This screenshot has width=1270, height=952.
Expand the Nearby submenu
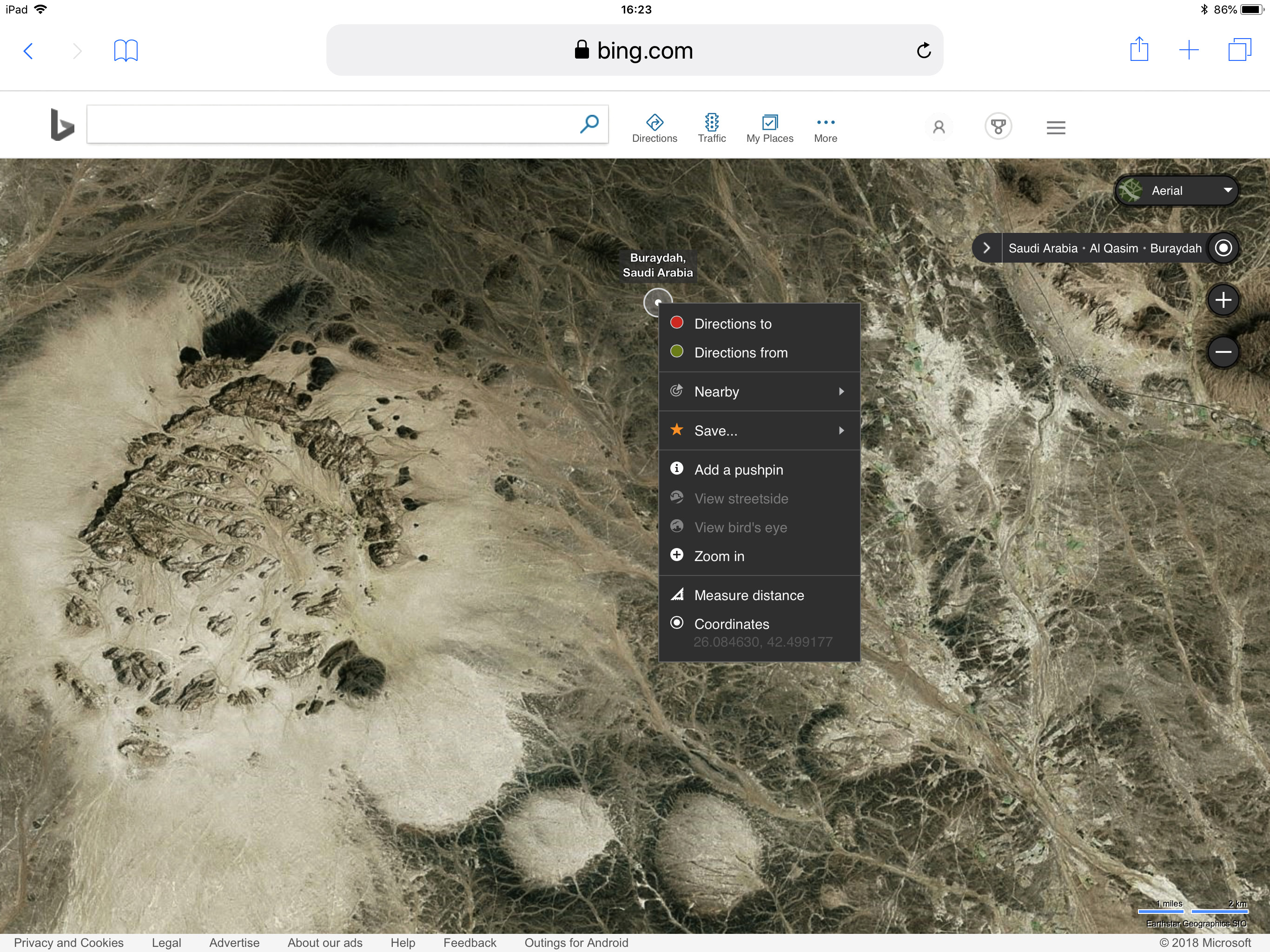(x=759, y=391)
